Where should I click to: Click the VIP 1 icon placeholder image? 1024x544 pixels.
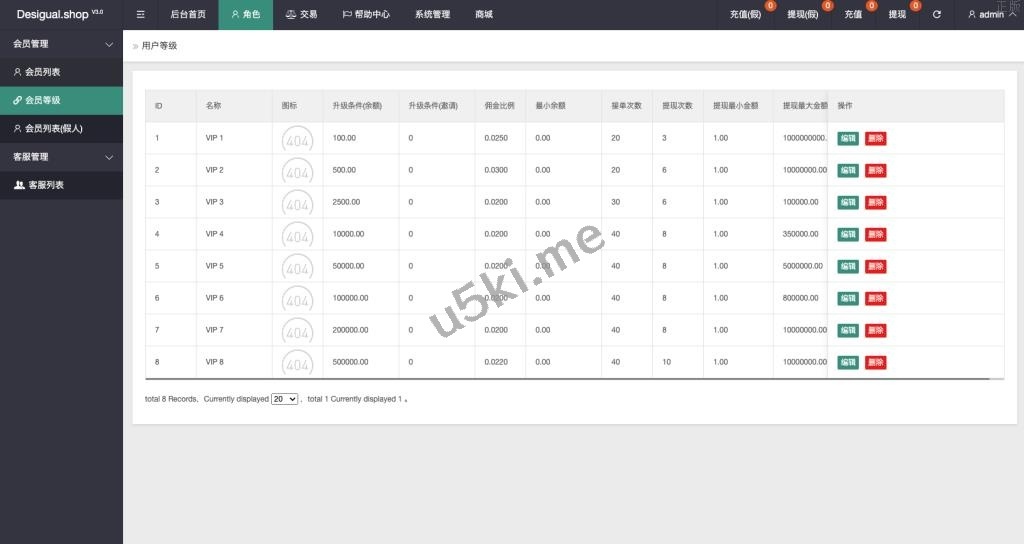[x=297, y=139]
